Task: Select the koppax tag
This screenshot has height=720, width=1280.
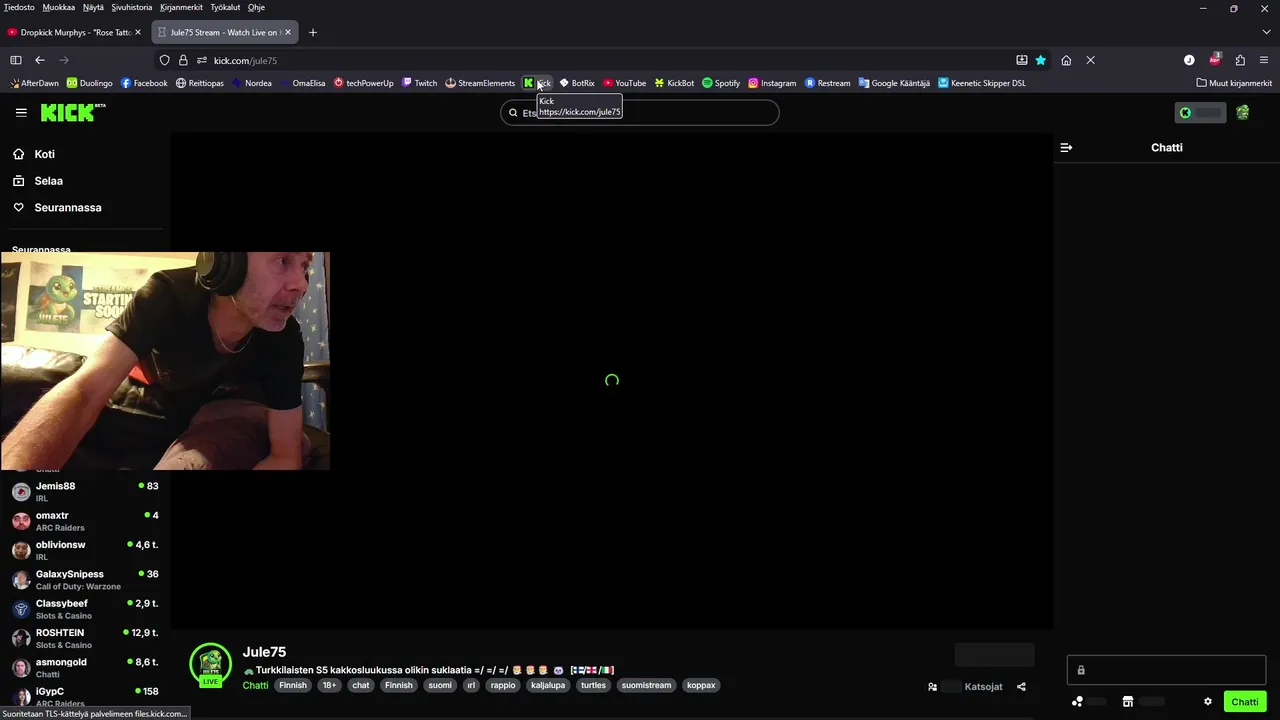Action: click(x=701, y=686)
